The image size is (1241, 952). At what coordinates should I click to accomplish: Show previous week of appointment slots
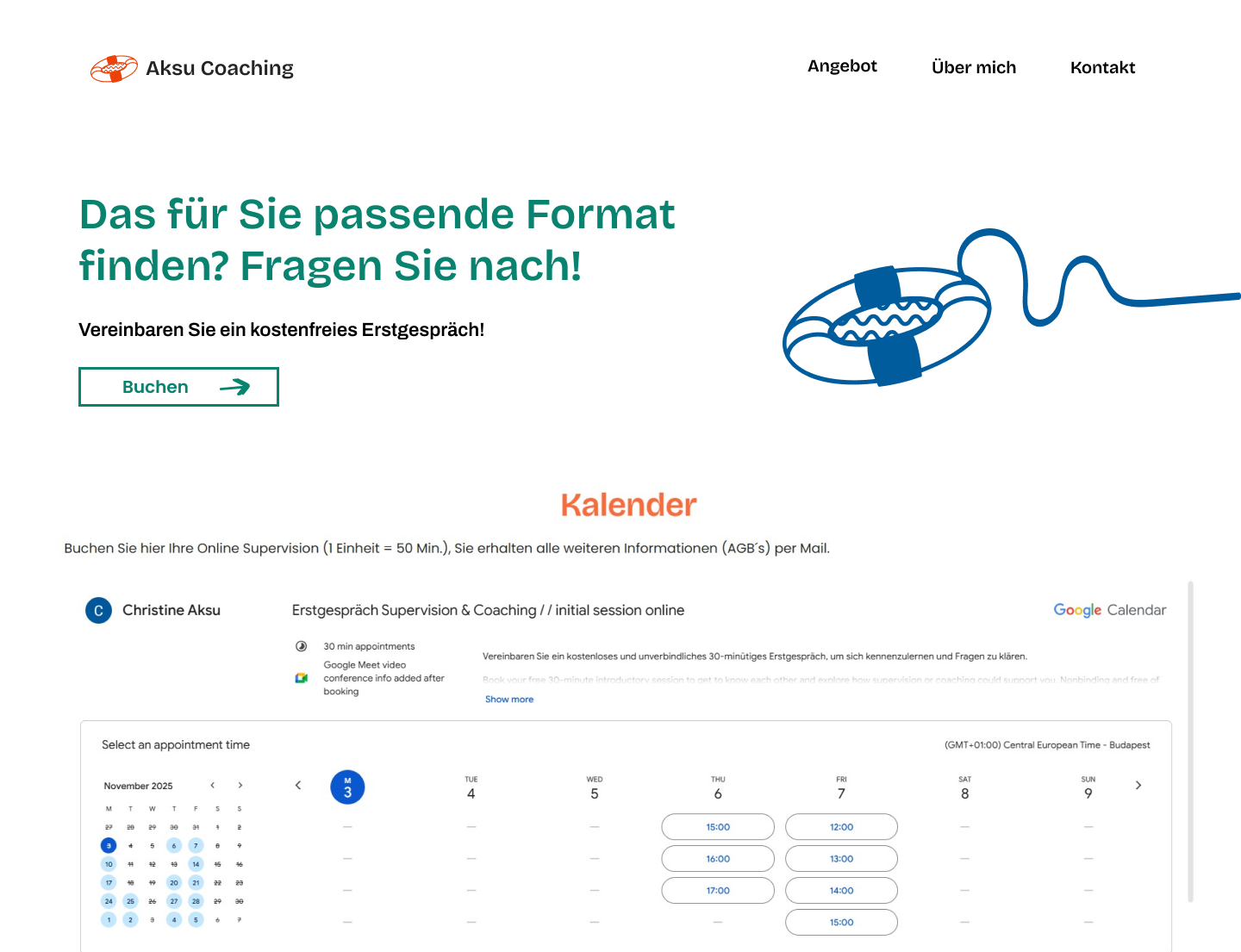pos(298,785)
